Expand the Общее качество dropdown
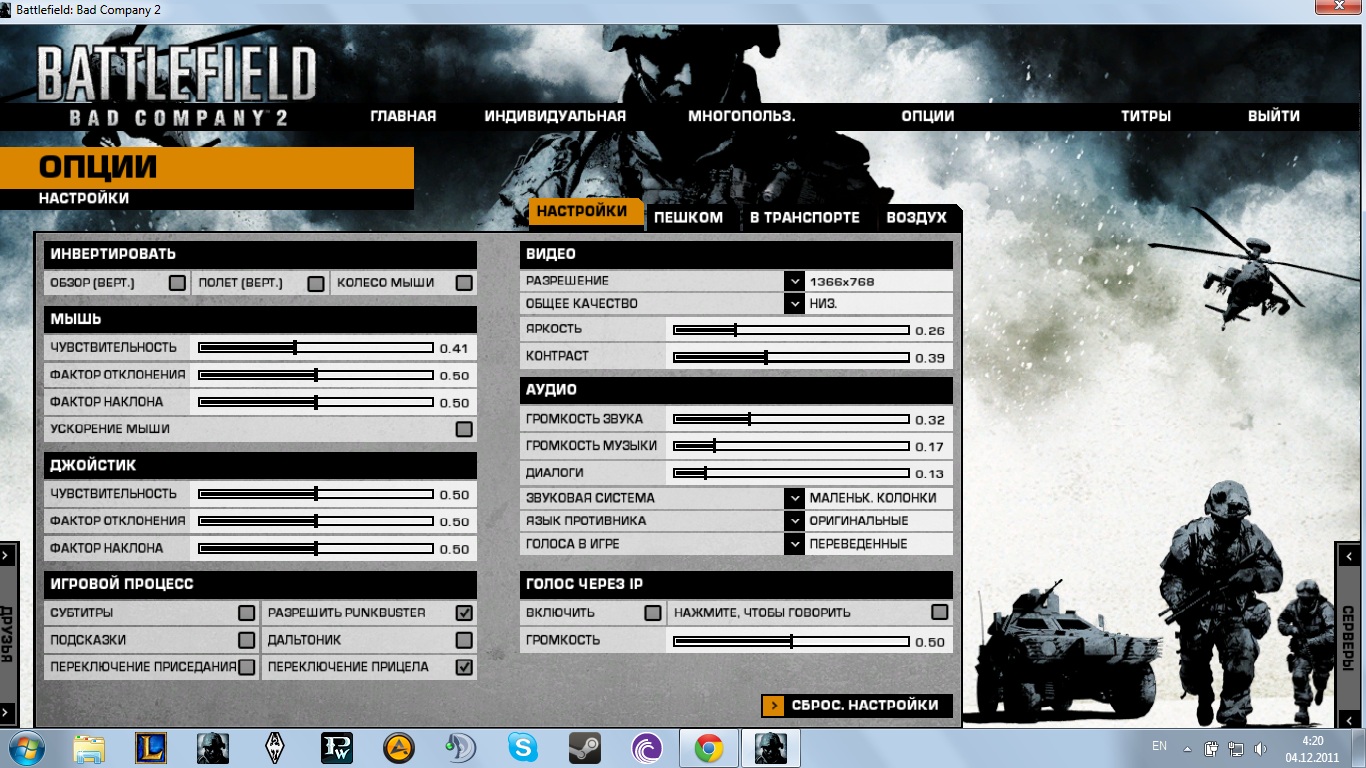The image size is (1366, 768). click(x=794, y=304)
